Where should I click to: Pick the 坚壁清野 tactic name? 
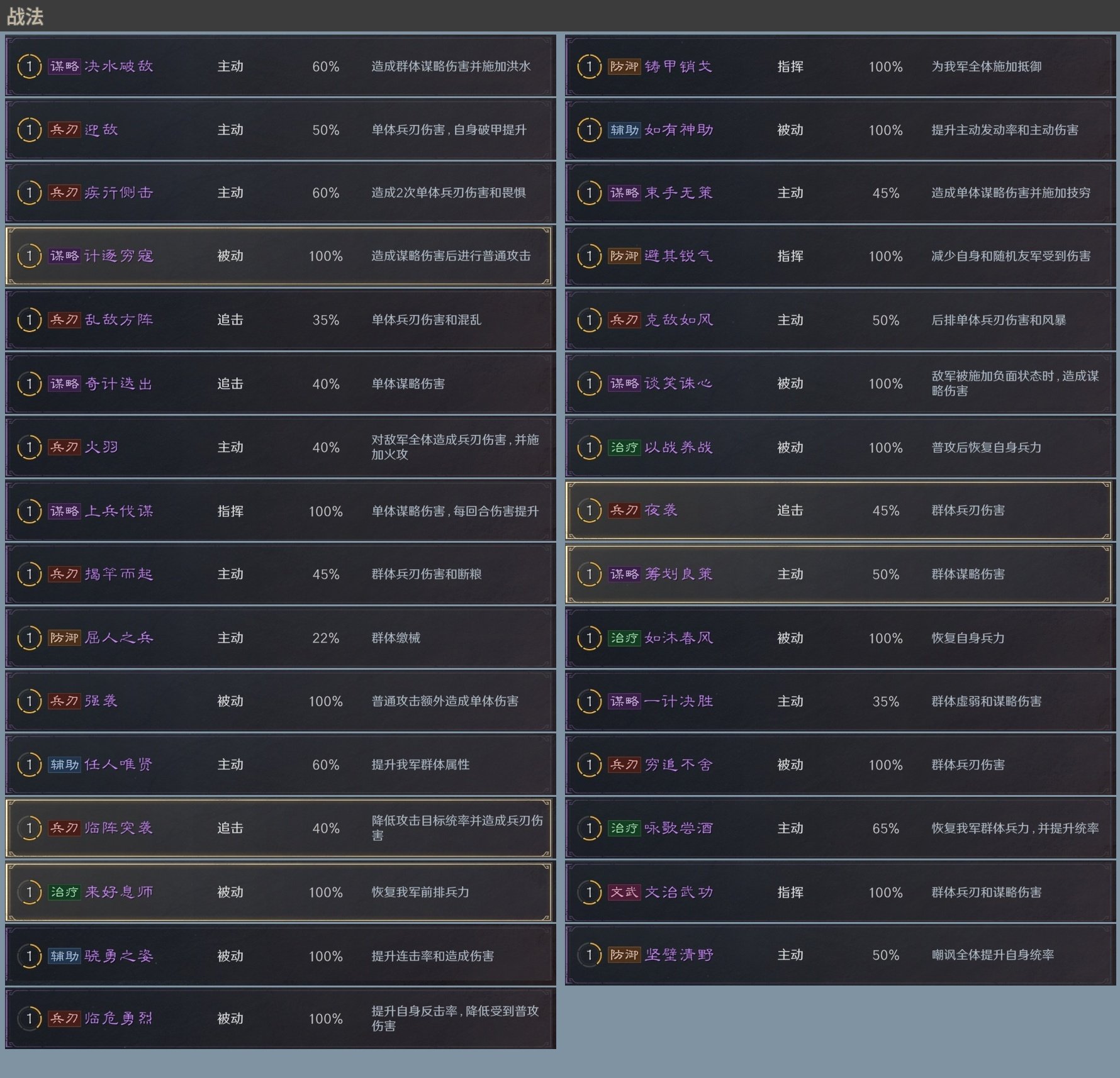click(679, 955)
